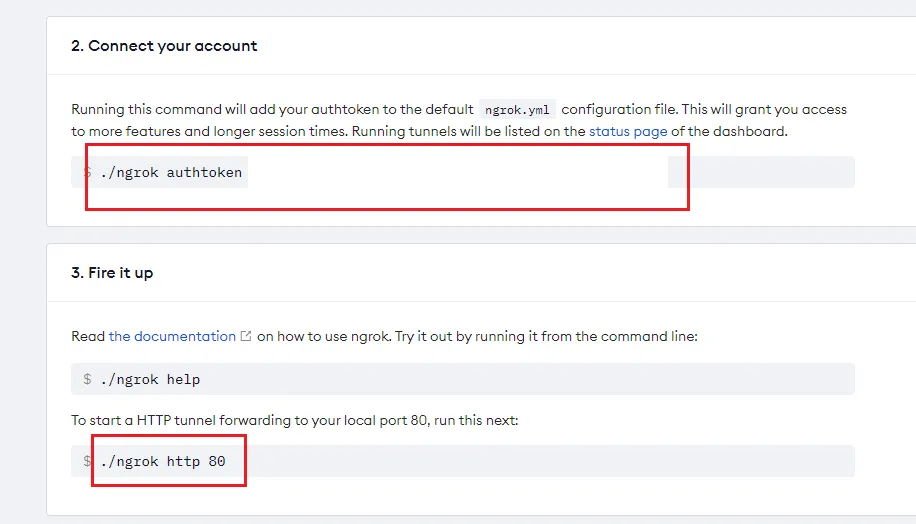Click the port number 80 in command
Viewport: 916px width, 524px height.
(x=217, y=461)
